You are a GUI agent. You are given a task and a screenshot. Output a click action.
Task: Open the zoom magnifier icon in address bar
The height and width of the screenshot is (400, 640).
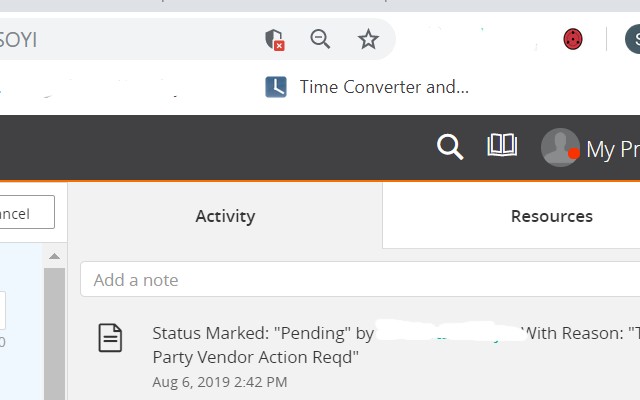[x=320, y=39]
